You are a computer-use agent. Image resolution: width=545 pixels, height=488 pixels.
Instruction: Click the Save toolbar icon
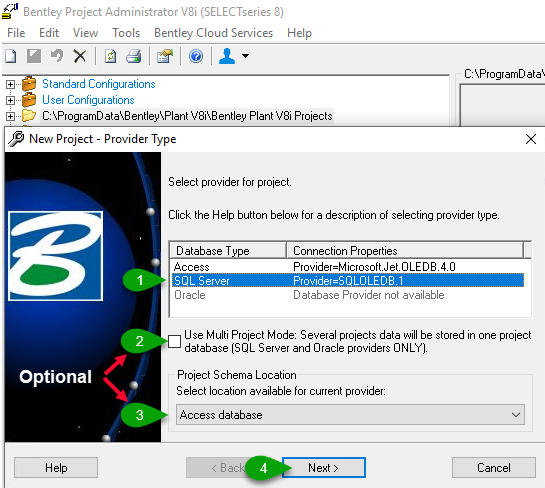[x=34, y=56]
